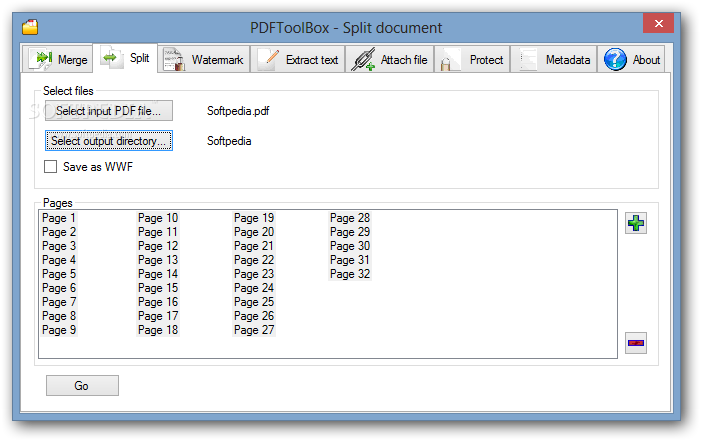Click the Extract text pencil icon
The image size is (701, 441).
pyautogui.click(x=269, y=59)
